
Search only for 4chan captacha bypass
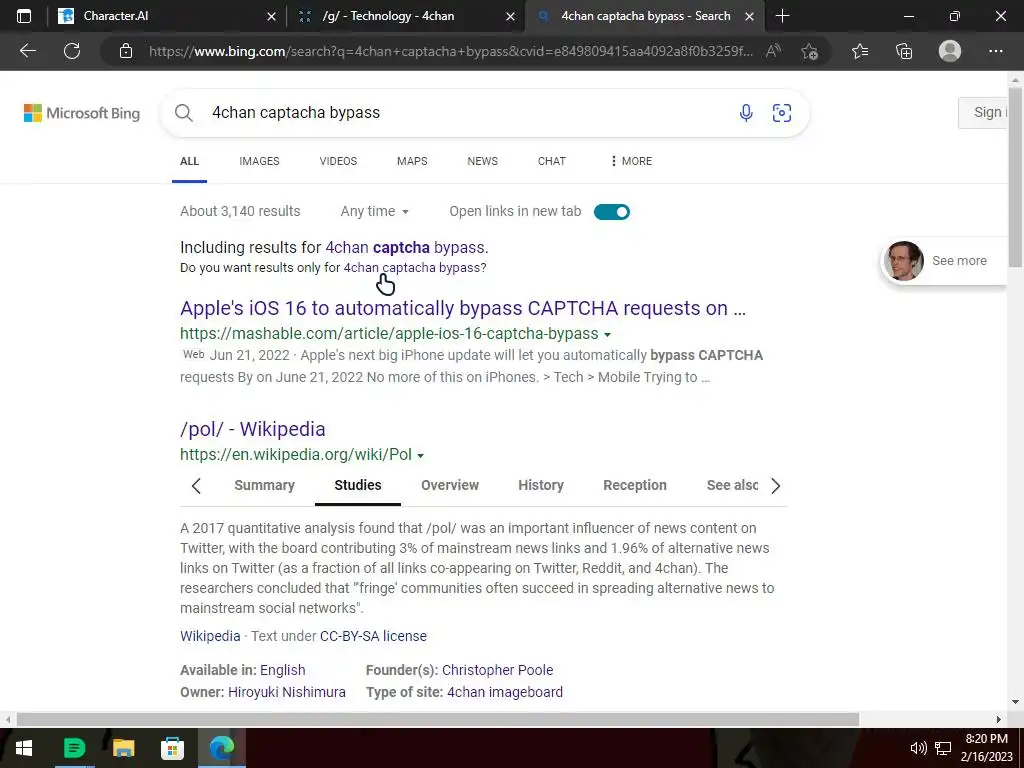tap(415, 268)
